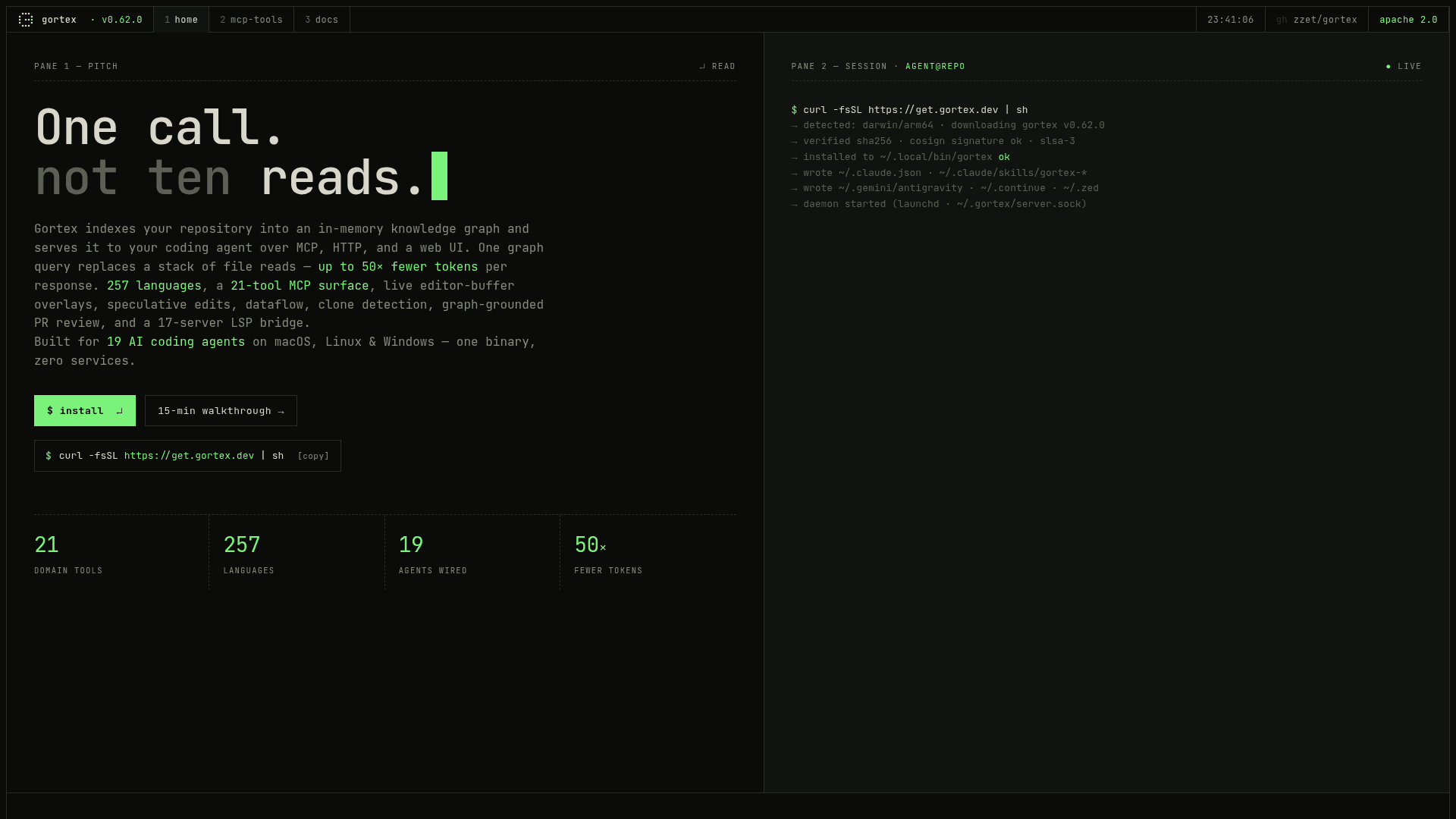The image size is (1456, 819).
Task: Click the READ indicator in Pane 1
Action: 717,67
